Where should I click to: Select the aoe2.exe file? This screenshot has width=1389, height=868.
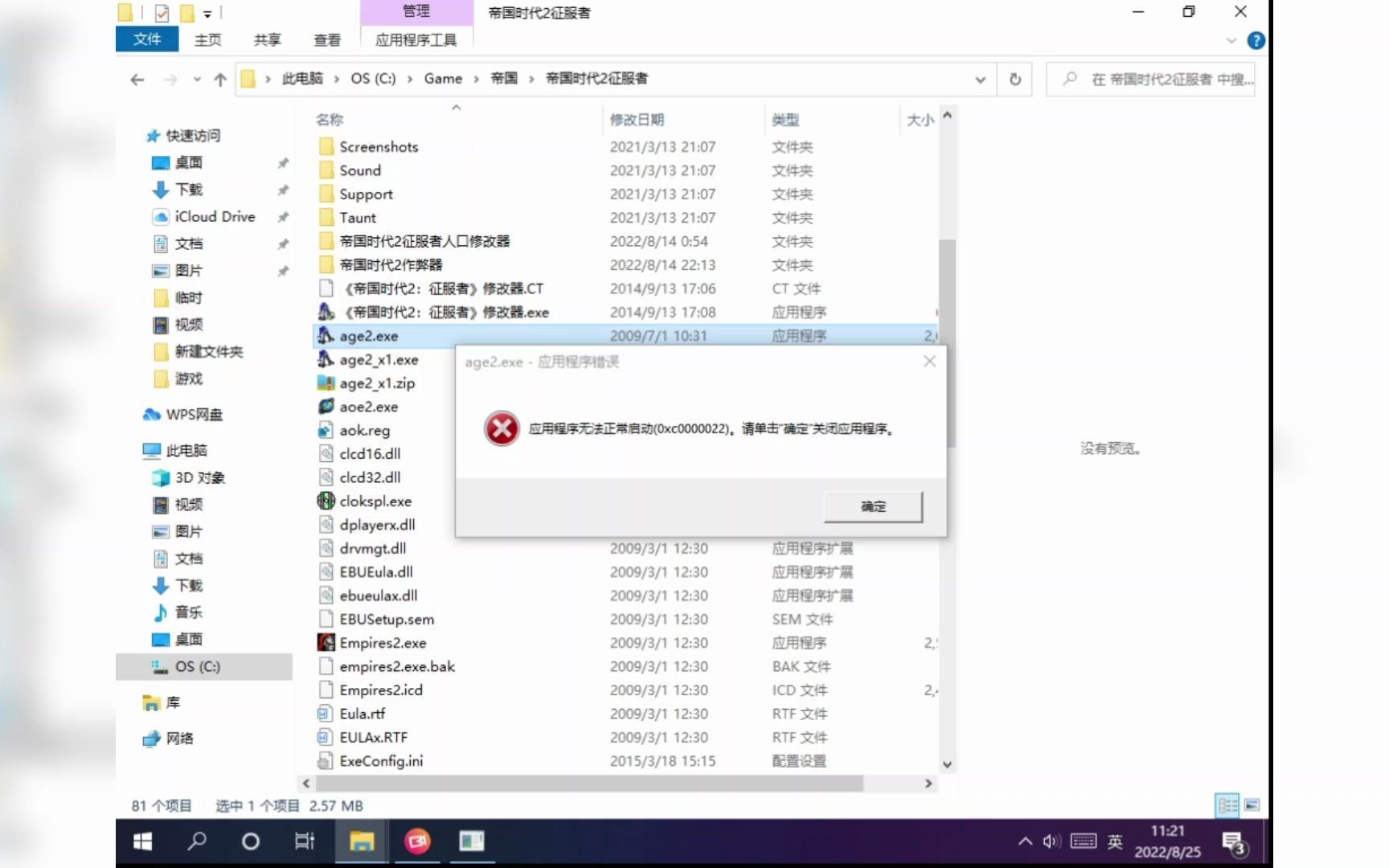pyautogui.click(x=367, y=407)
